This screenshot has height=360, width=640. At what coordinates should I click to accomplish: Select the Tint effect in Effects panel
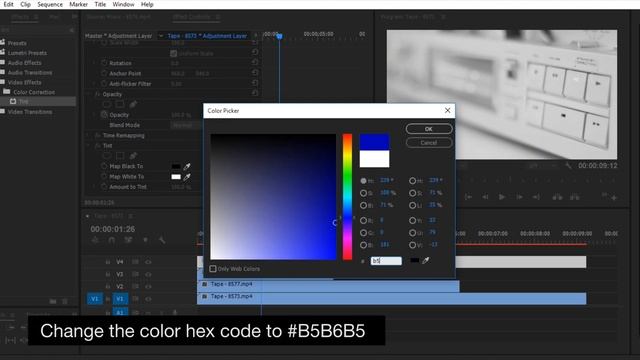click(23, 101)
